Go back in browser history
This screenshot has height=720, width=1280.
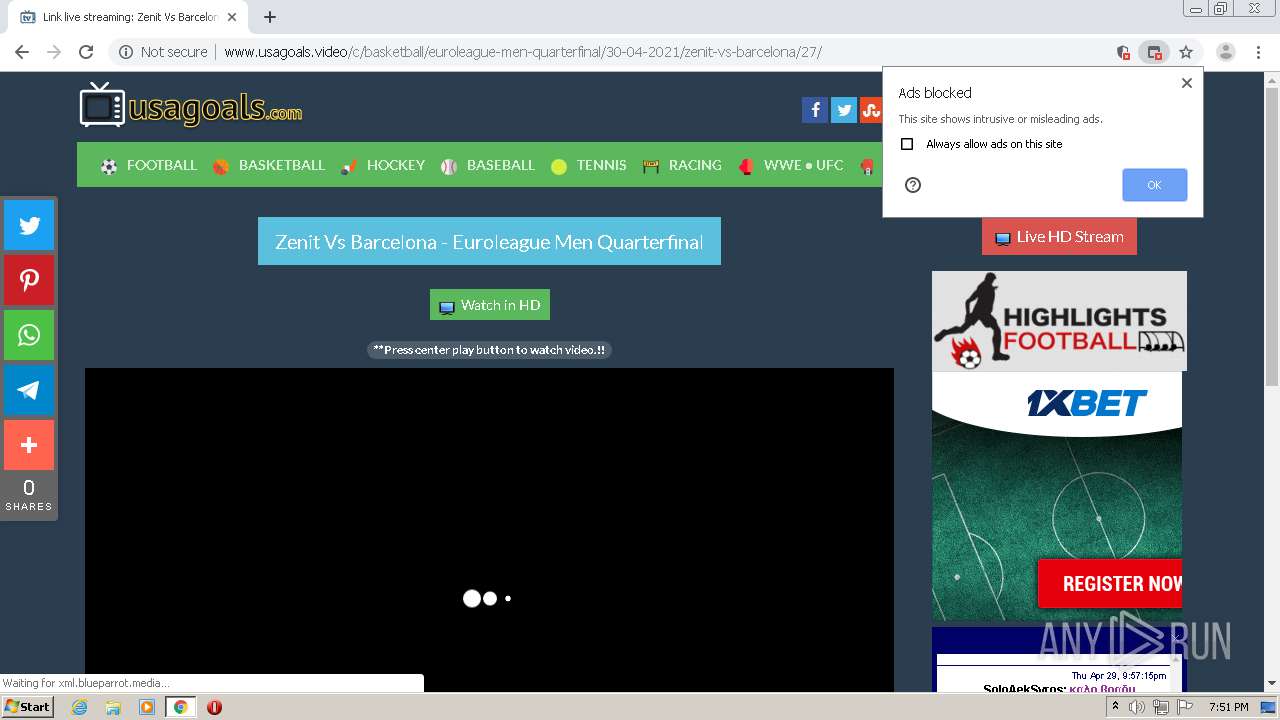(x=22, y=52)
